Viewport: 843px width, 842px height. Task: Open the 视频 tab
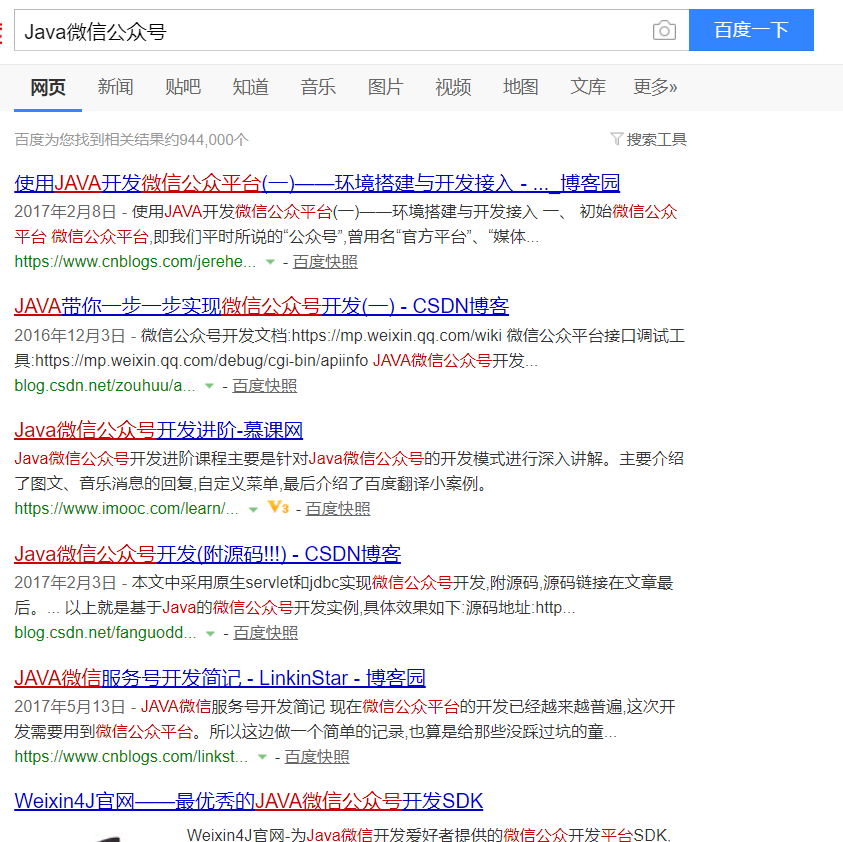(x=453, y=87)
